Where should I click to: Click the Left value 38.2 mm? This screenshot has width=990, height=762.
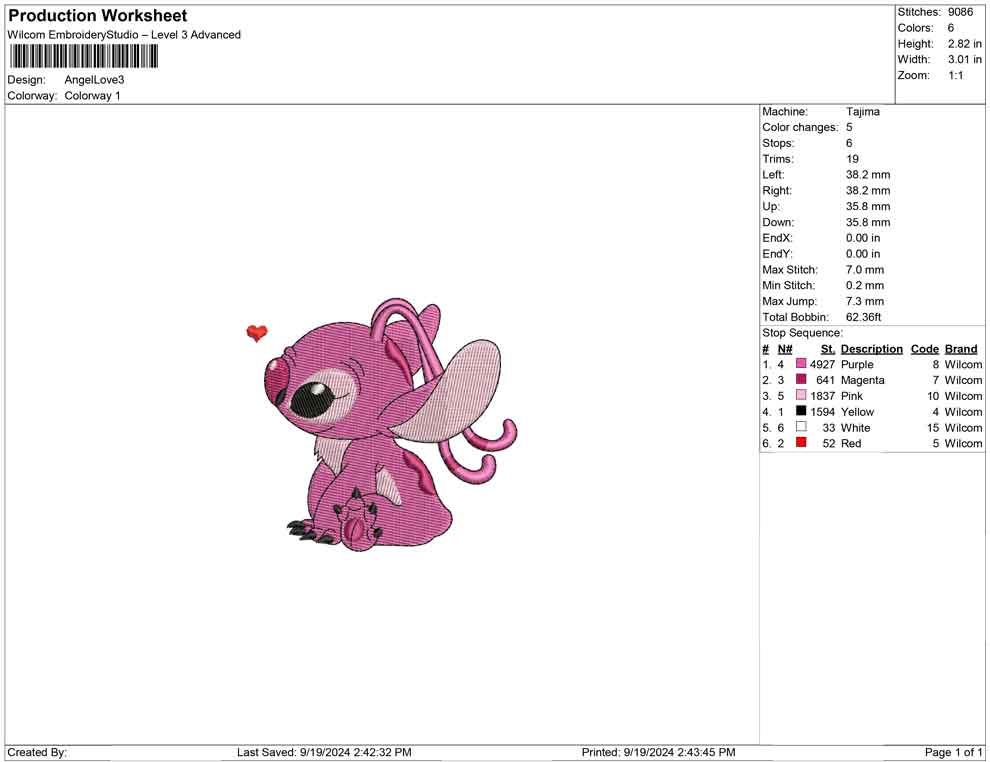click(868, 174)
